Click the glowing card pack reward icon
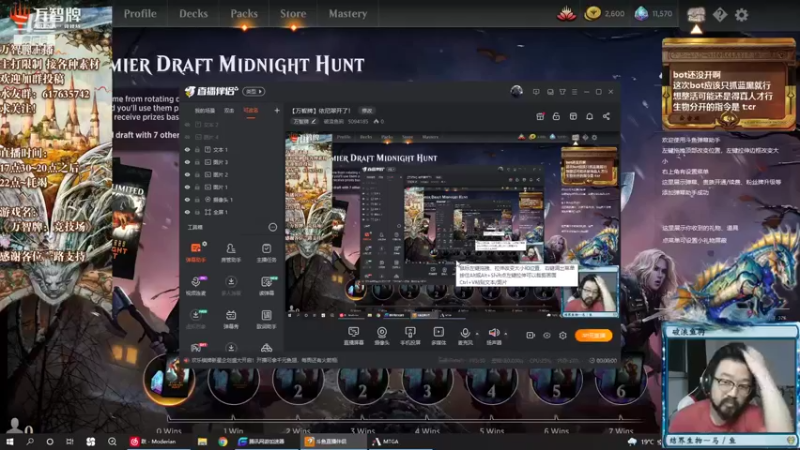Viewport: 800px width, 450px height. point(168,378)
